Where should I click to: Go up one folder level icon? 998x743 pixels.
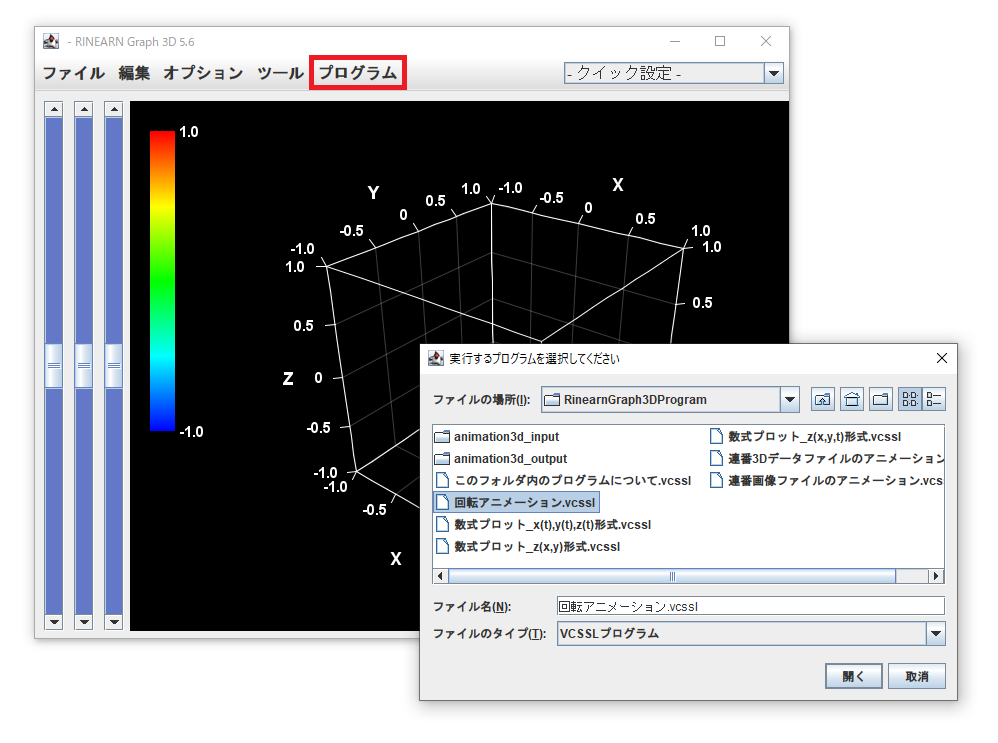pyautogui.click(x=822, y=400)
